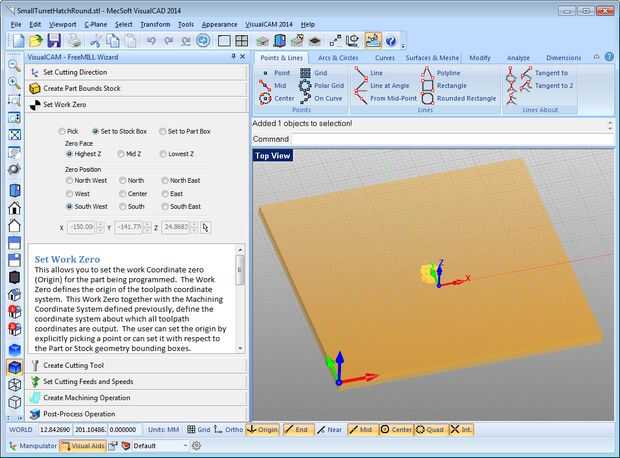Select North West zero position

[86, 180]
